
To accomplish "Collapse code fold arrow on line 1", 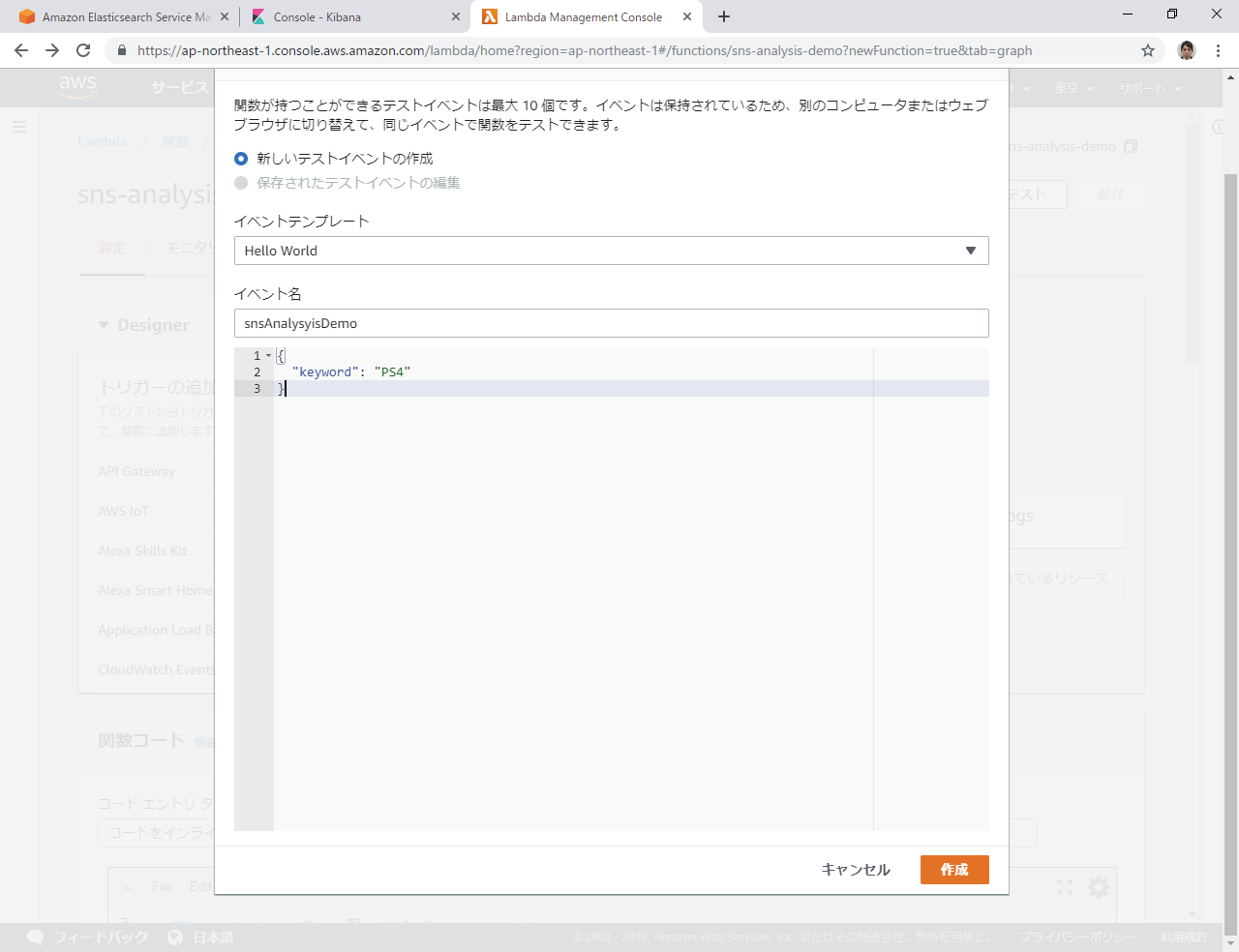I will click(x=268, y=356).
